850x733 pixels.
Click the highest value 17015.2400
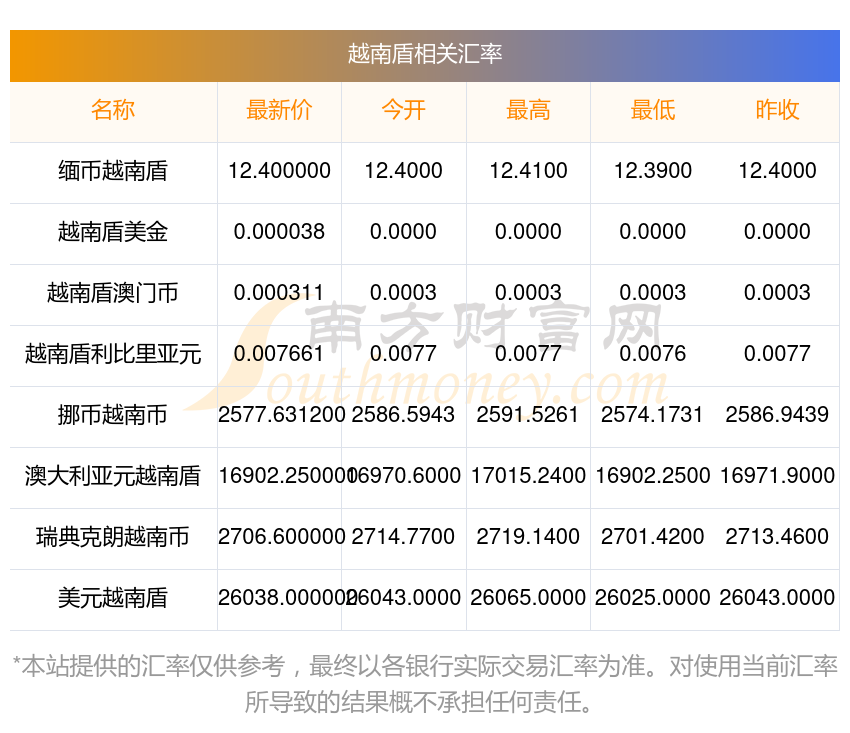528,476
